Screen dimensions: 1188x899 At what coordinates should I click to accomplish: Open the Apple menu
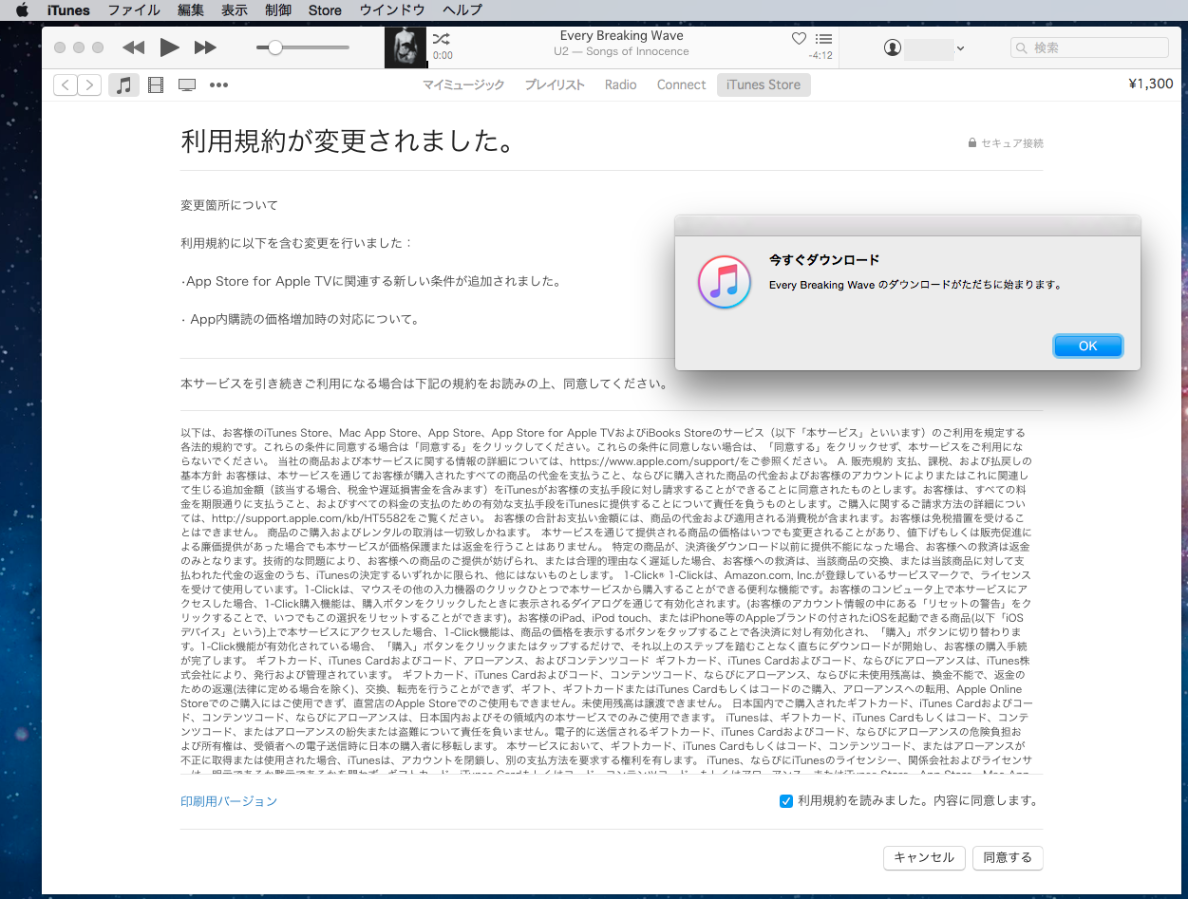[22, 10]
